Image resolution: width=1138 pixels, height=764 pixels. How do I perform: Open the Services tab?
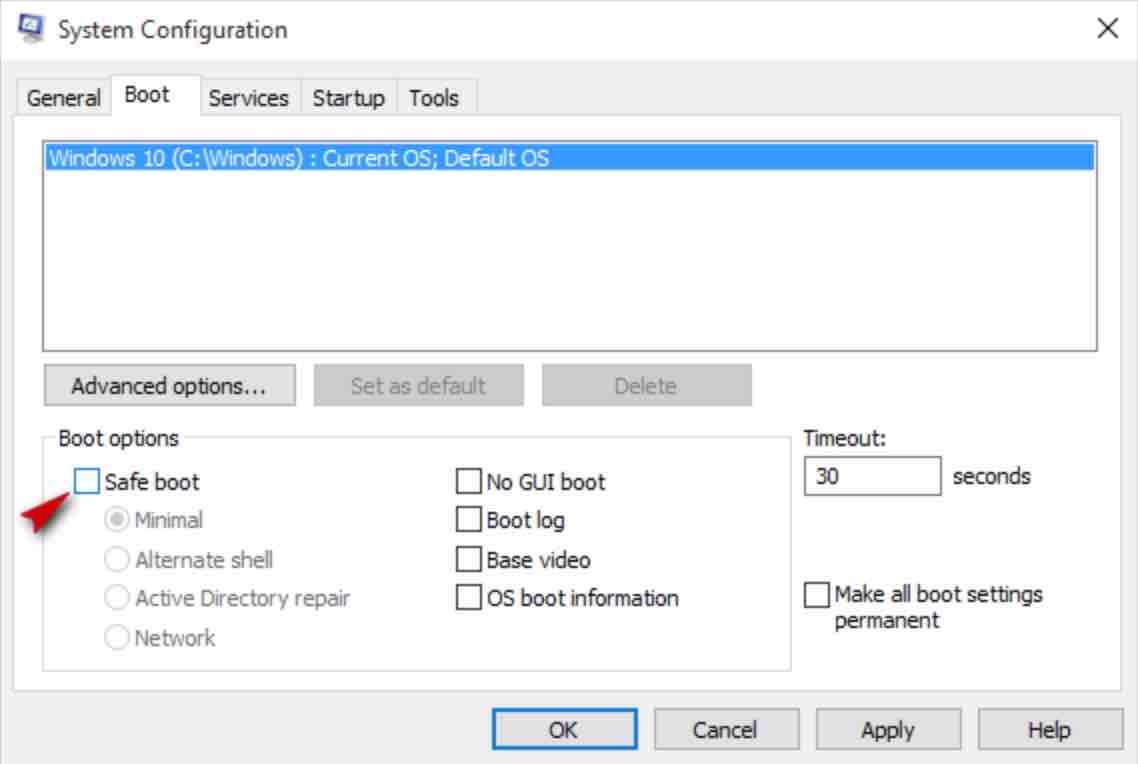coord(248,97)
